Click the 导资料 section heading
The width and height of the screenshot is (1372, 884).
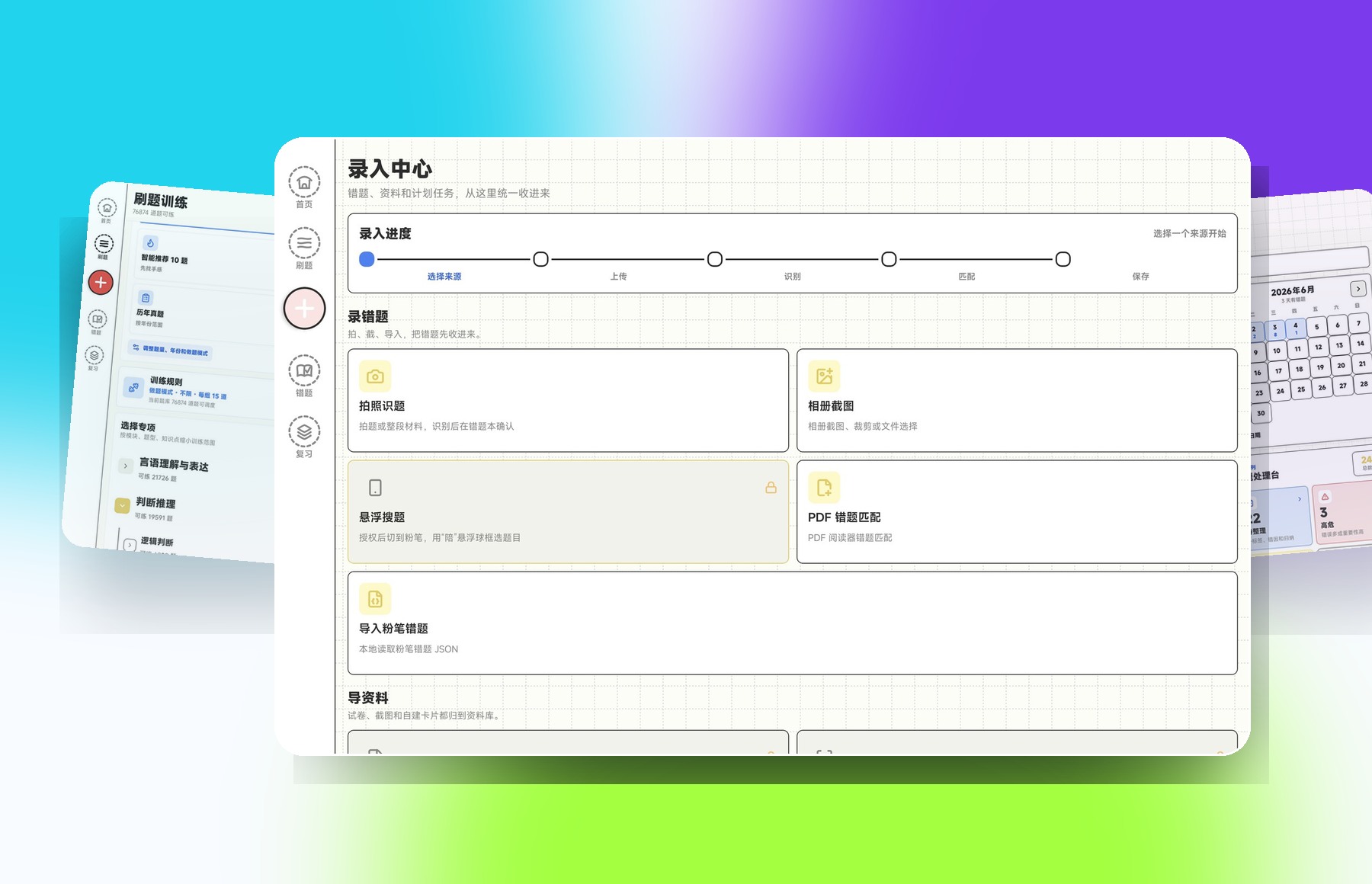368,697
